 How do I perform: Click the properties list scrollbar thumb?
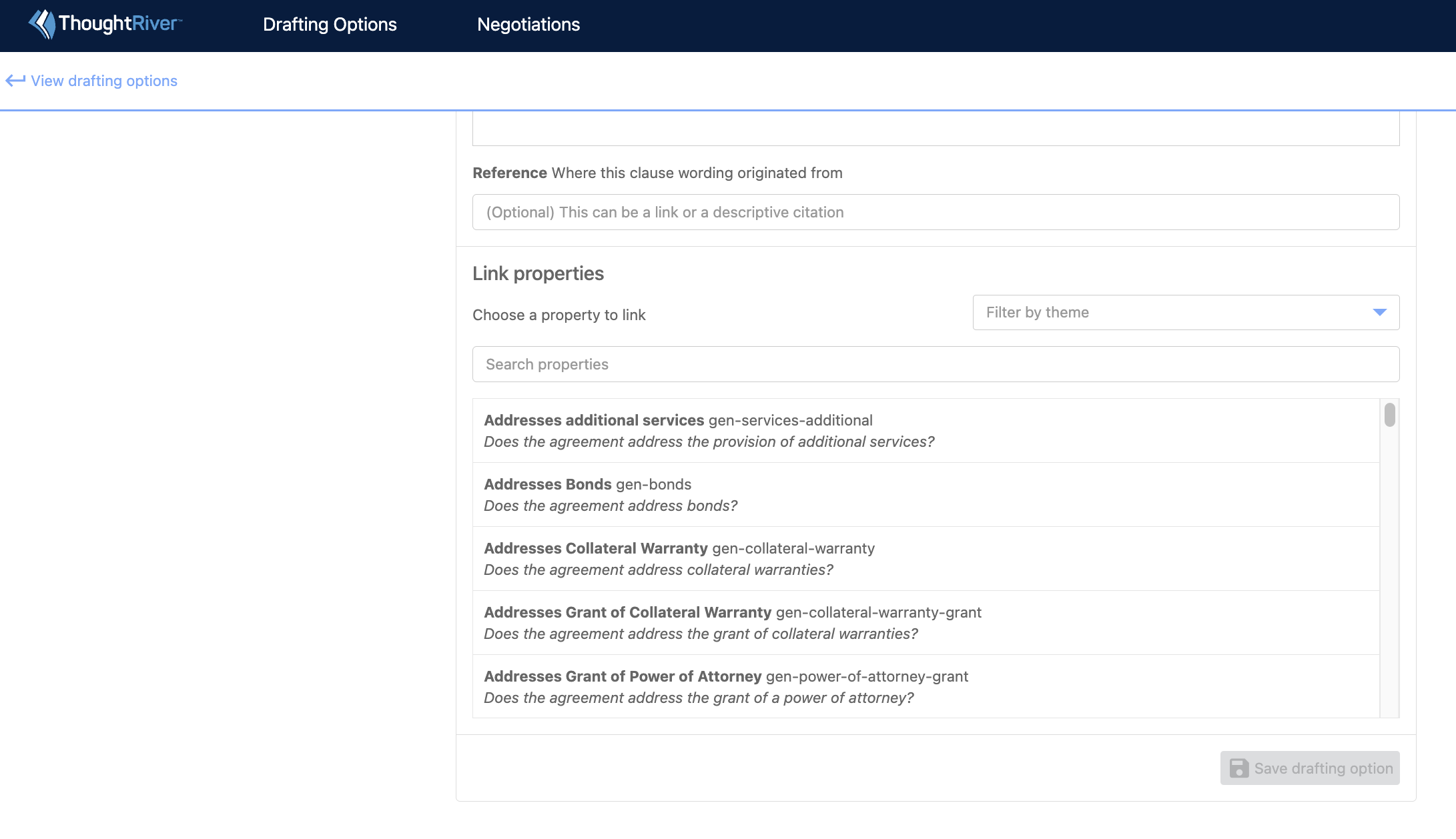tap(1390, 414)
